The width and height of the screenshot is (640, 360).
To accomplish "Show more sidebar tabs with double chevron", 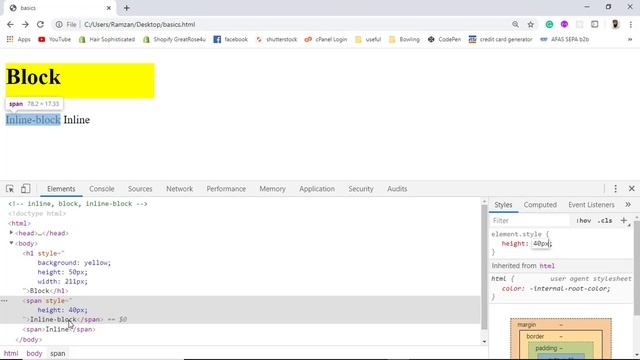I will click(628, 204).
